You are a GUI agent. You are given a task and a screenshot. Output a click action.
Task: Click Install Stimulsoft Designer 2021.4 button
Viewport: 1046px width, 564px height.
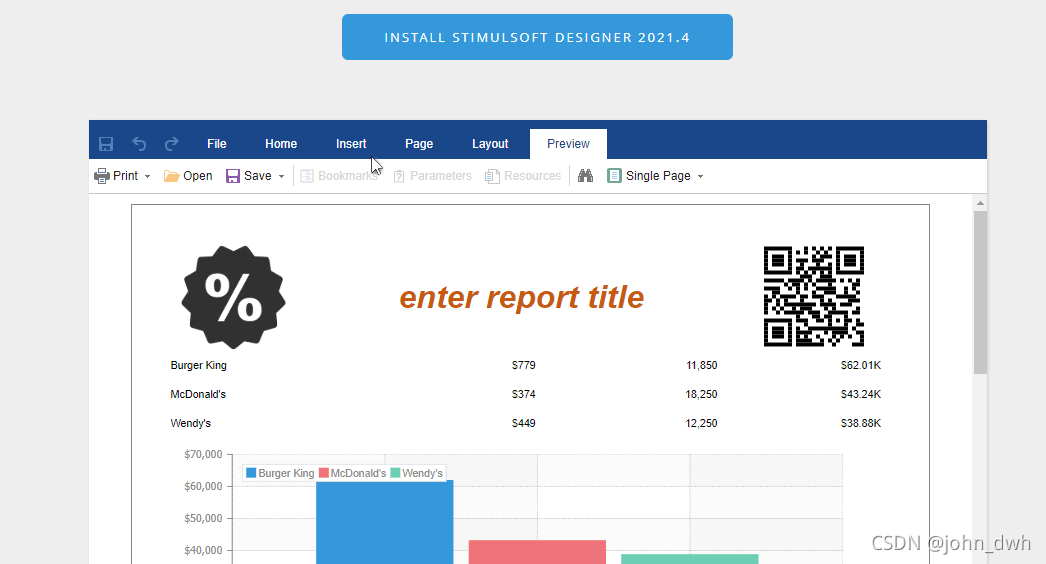click(x=538, y=37)
